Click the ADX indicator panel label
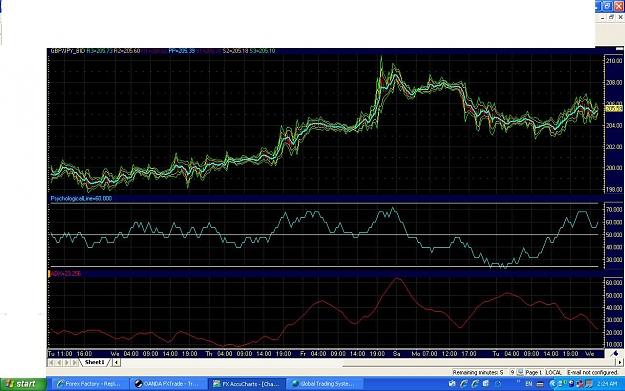The width and height of the screenshot is (625, 391). [66, 273]
